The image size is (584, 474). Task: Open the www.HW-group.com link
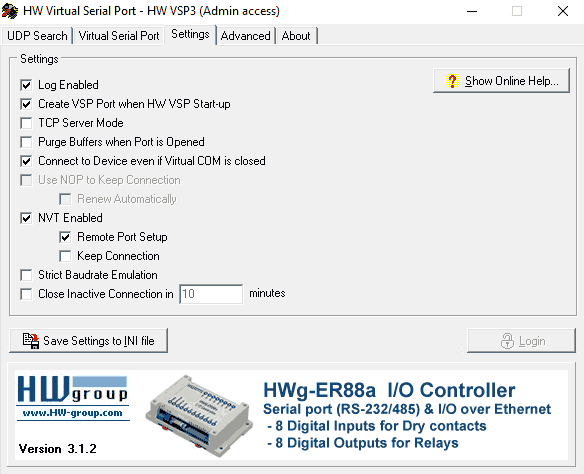coord(73,413)
